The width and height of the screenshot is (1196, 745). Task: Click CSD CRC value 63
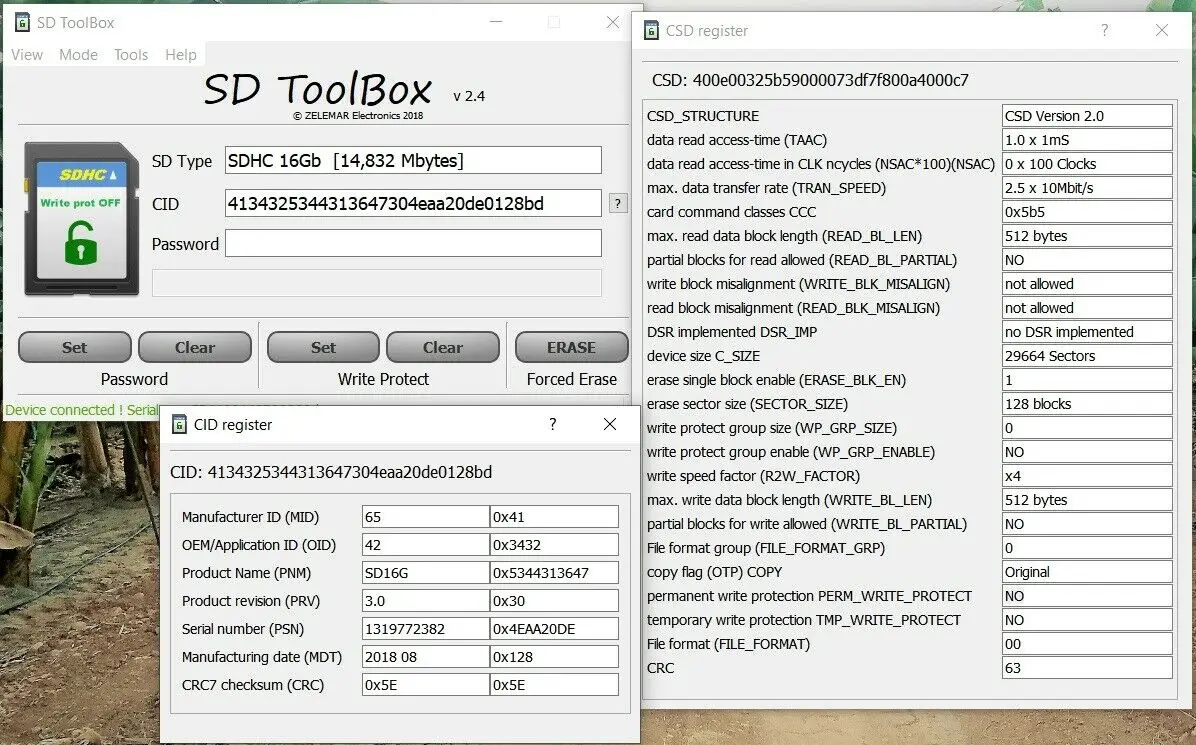pos(1087,668)
